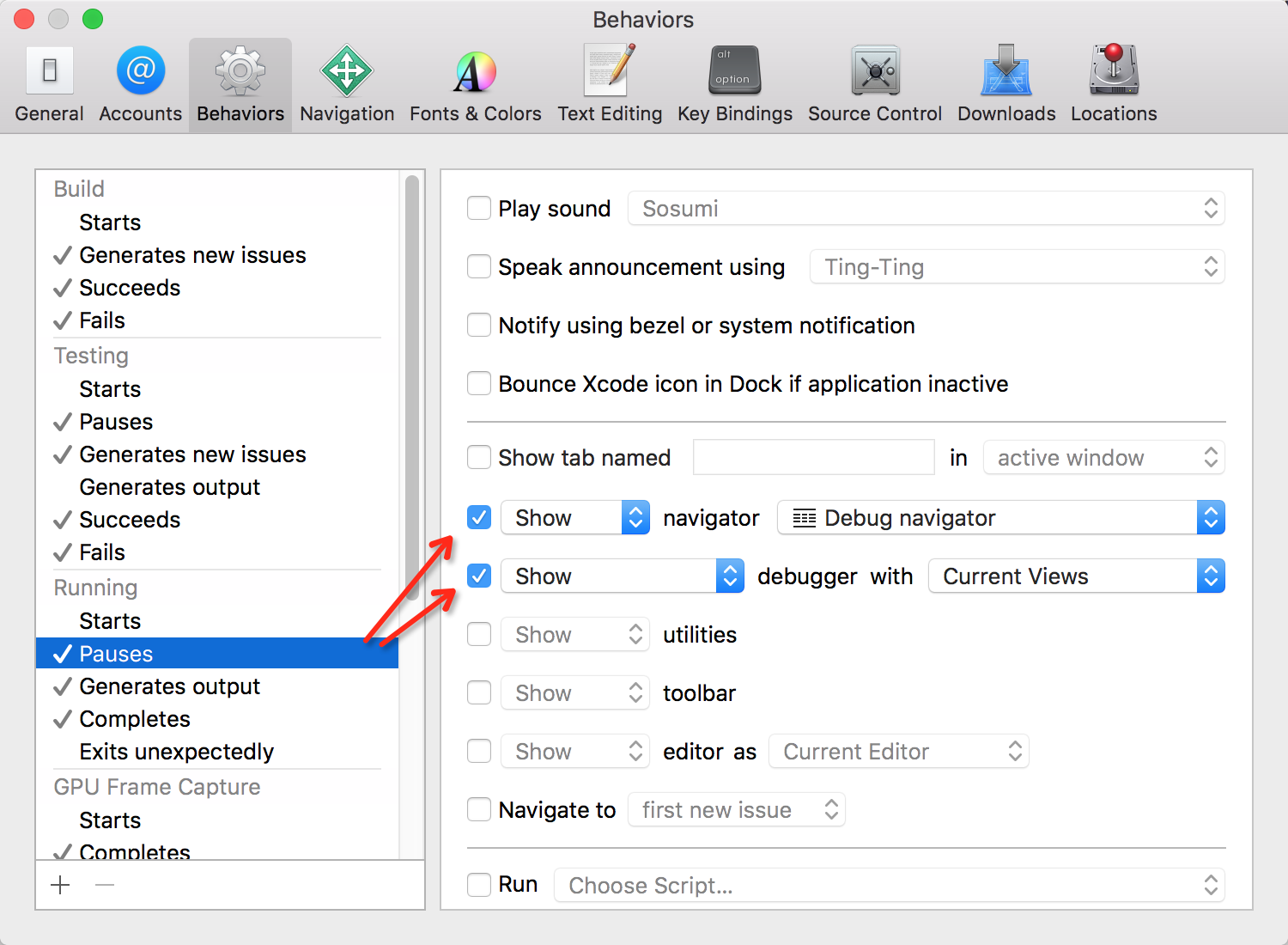
Task: Enable the Play sound checkbox
Action: (x=479, y=208)
